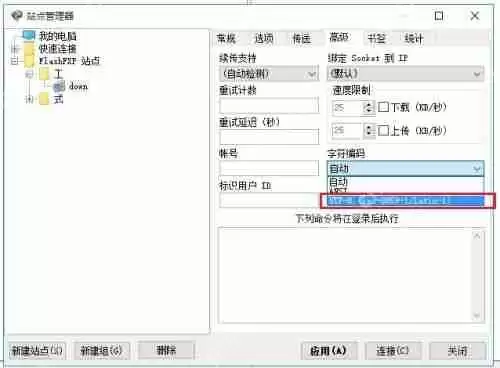This screenshot has width=500, height=368.
Task: Click the FlashFXP app icon in title bar
Action: [x=17, y=16]
